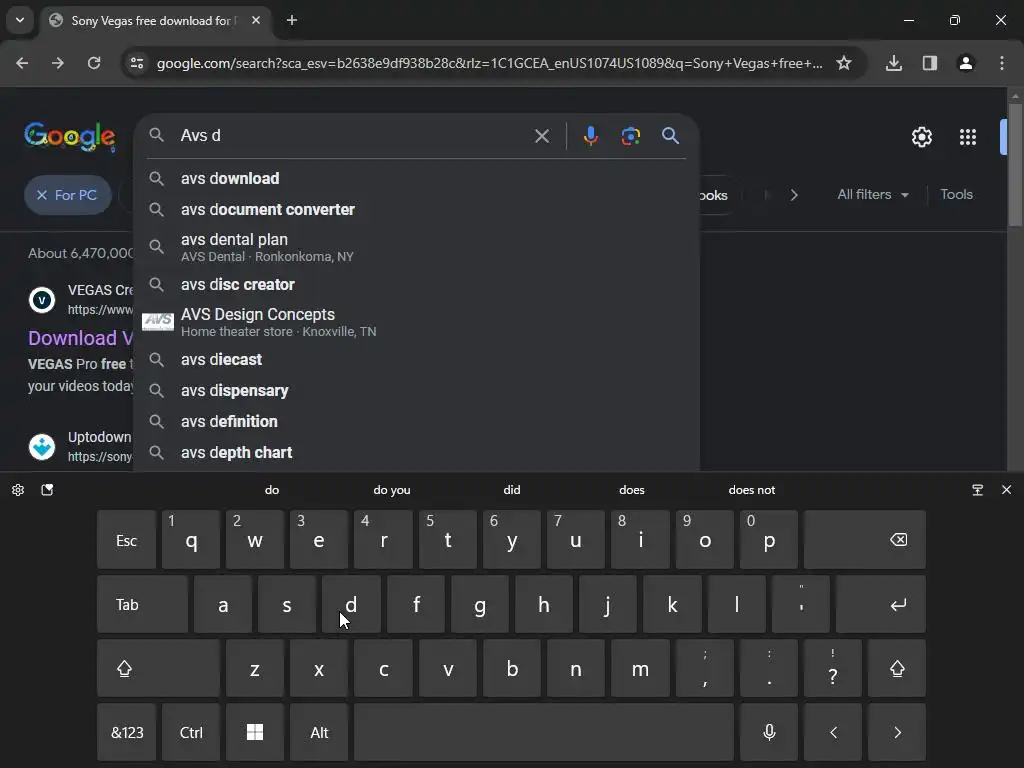Select suggestion avs disc creator
1024x768 pixels.
[x=417, y=285]
